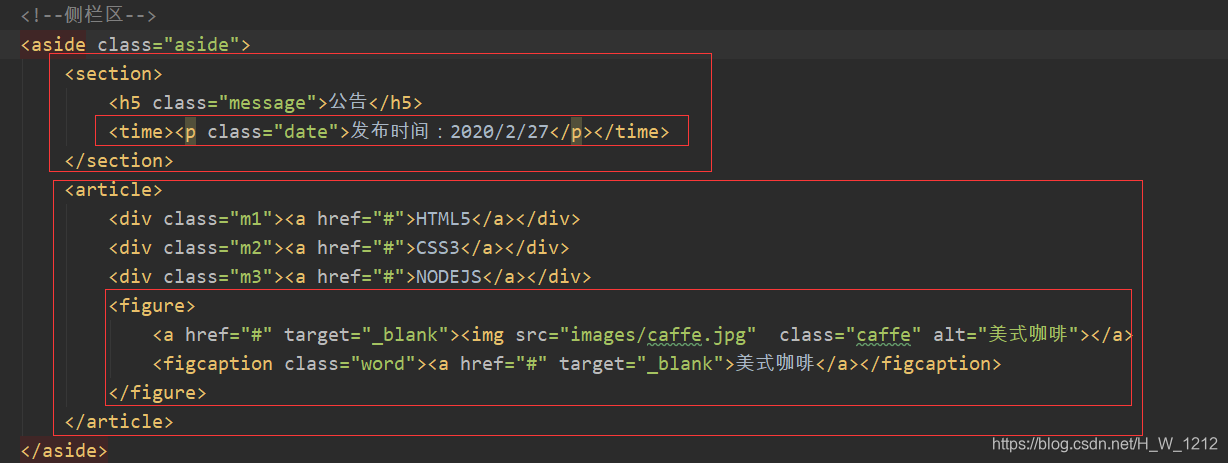Click the img tag name
Viewport: 1228px width, 463px height.
click(488, 335)
